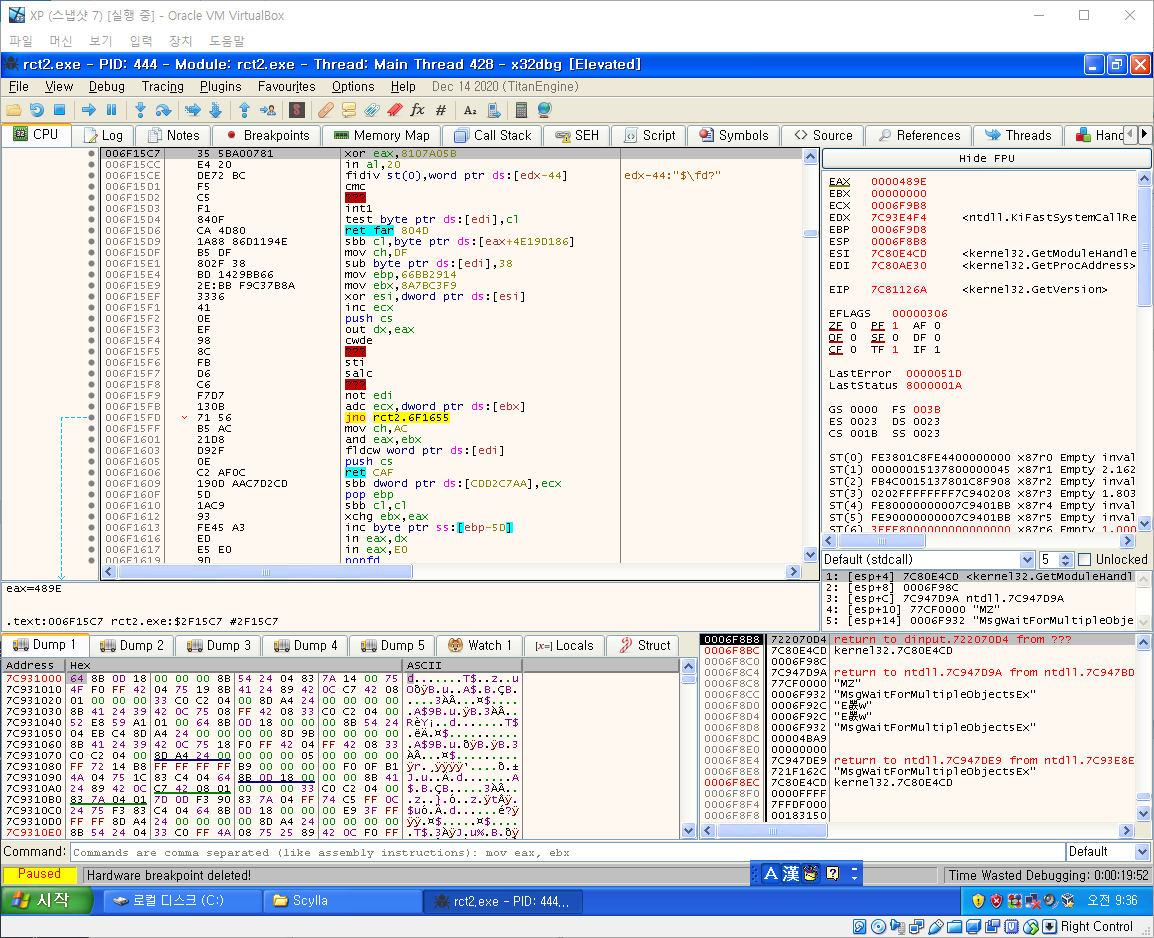Restart the debuggee with the restart icon
This screenshot has width=1154, height=938.
coord(37,110)
